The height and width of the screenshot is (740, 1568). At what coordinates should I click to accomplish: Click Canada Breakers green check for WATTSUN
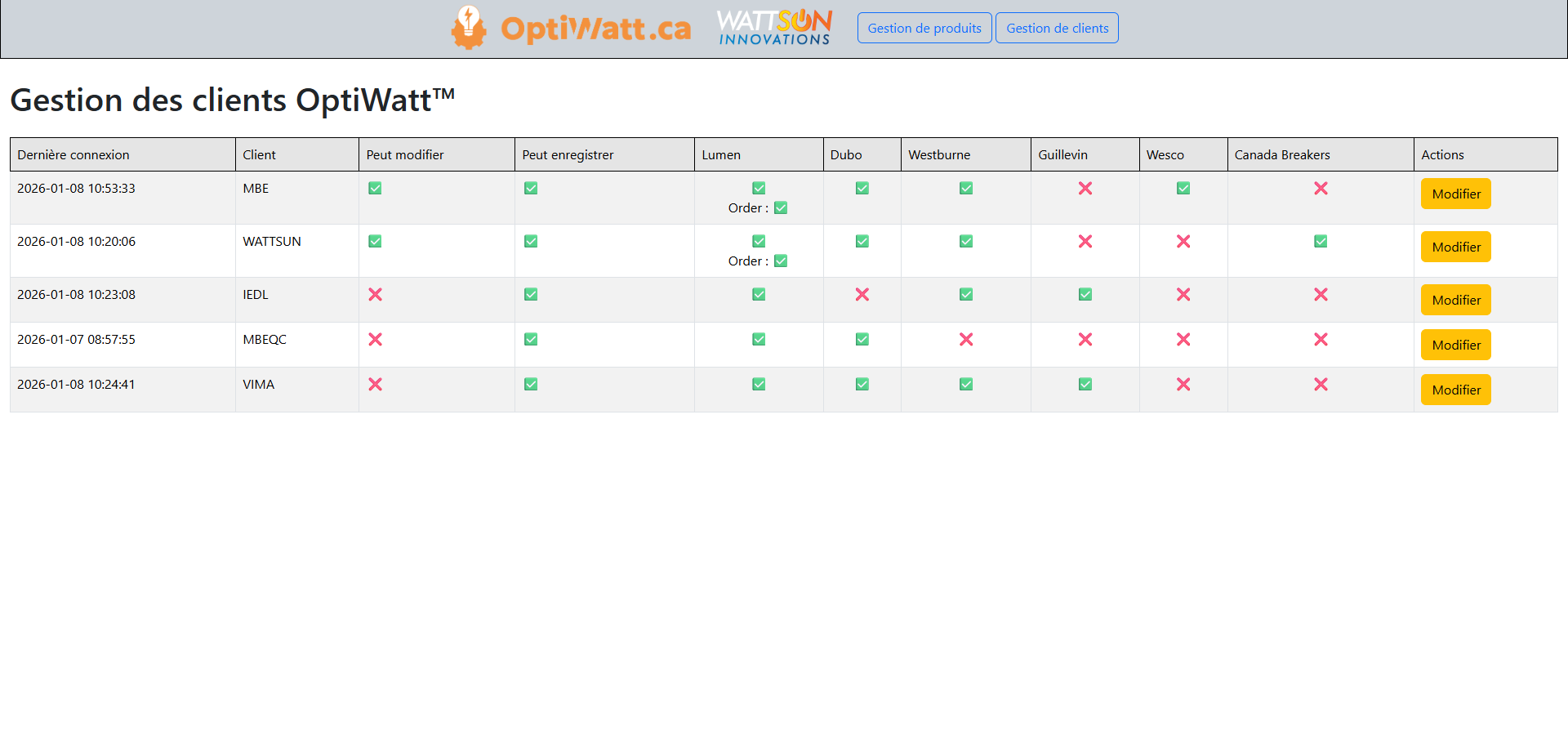(x=1320, y=242)
